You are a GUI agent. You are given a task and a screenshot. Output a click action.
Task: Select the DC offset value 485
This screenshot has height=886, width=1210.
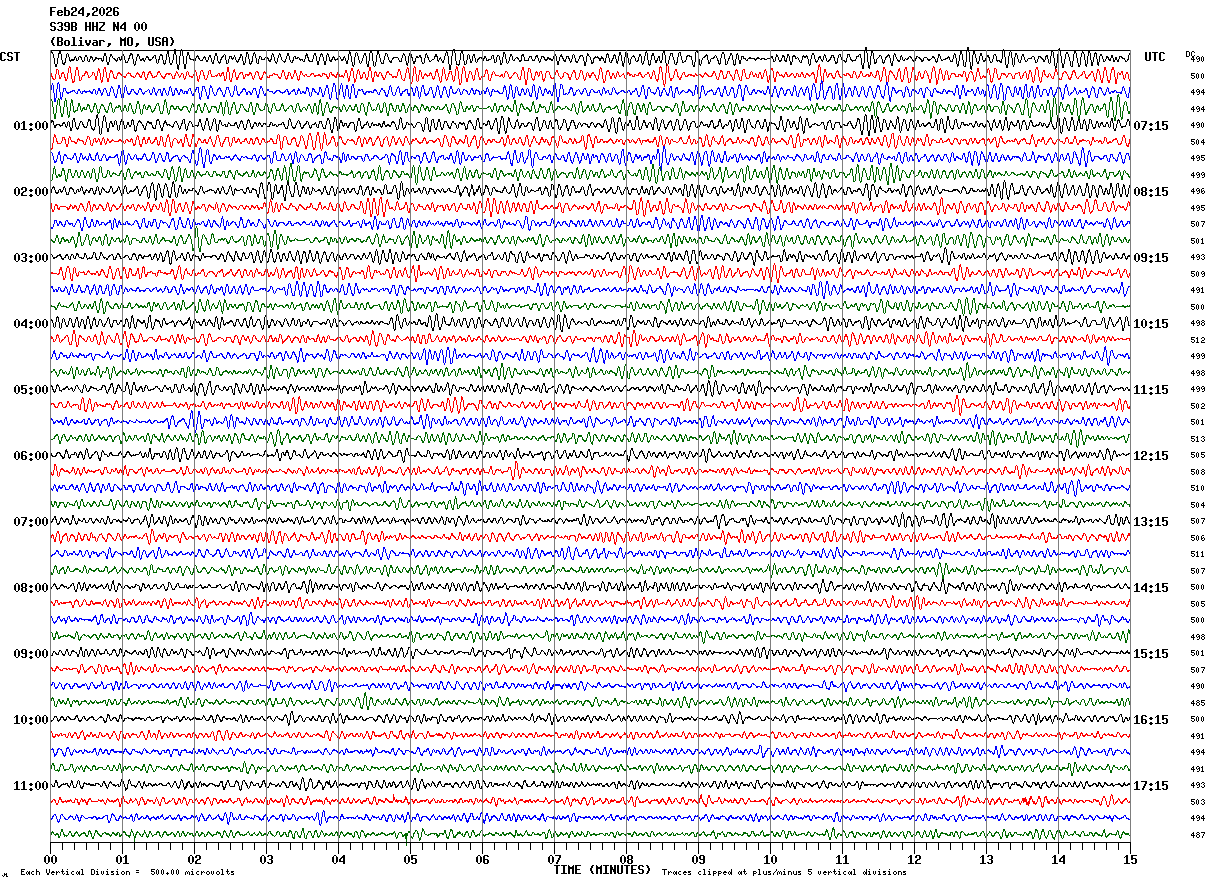click(1197, 703)
